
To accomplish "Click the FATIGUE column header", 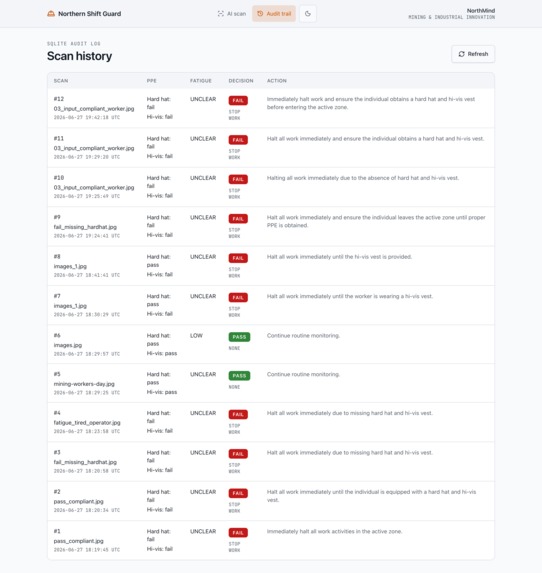I will coord(201,81).
